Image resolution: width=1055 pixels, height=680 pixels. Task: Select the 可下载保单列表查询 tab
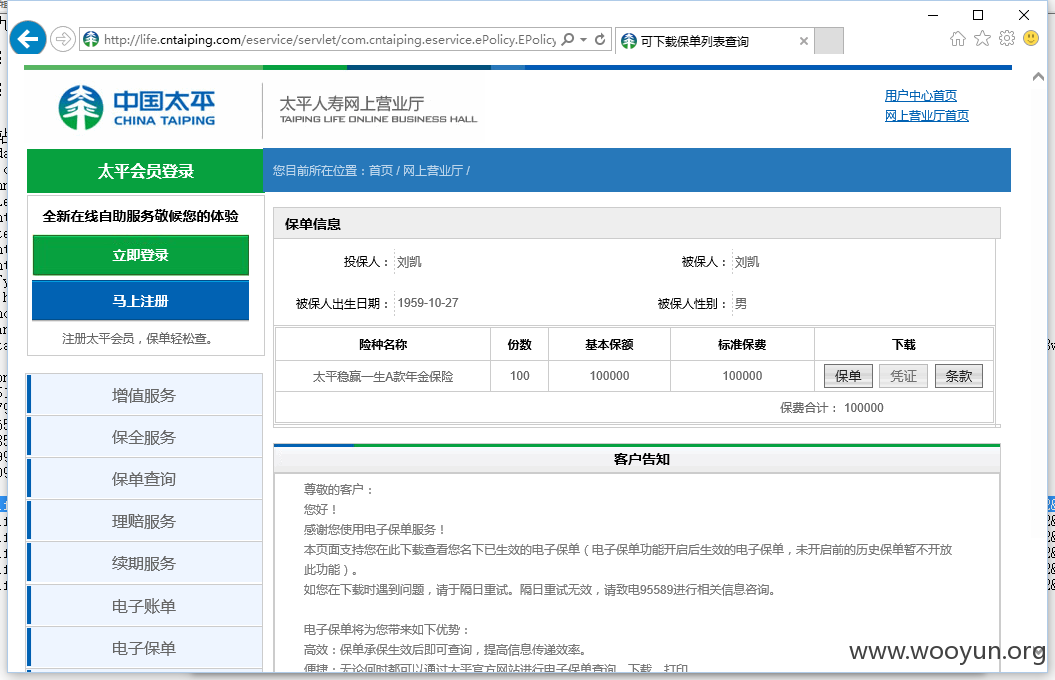click(x=714, y=41)
